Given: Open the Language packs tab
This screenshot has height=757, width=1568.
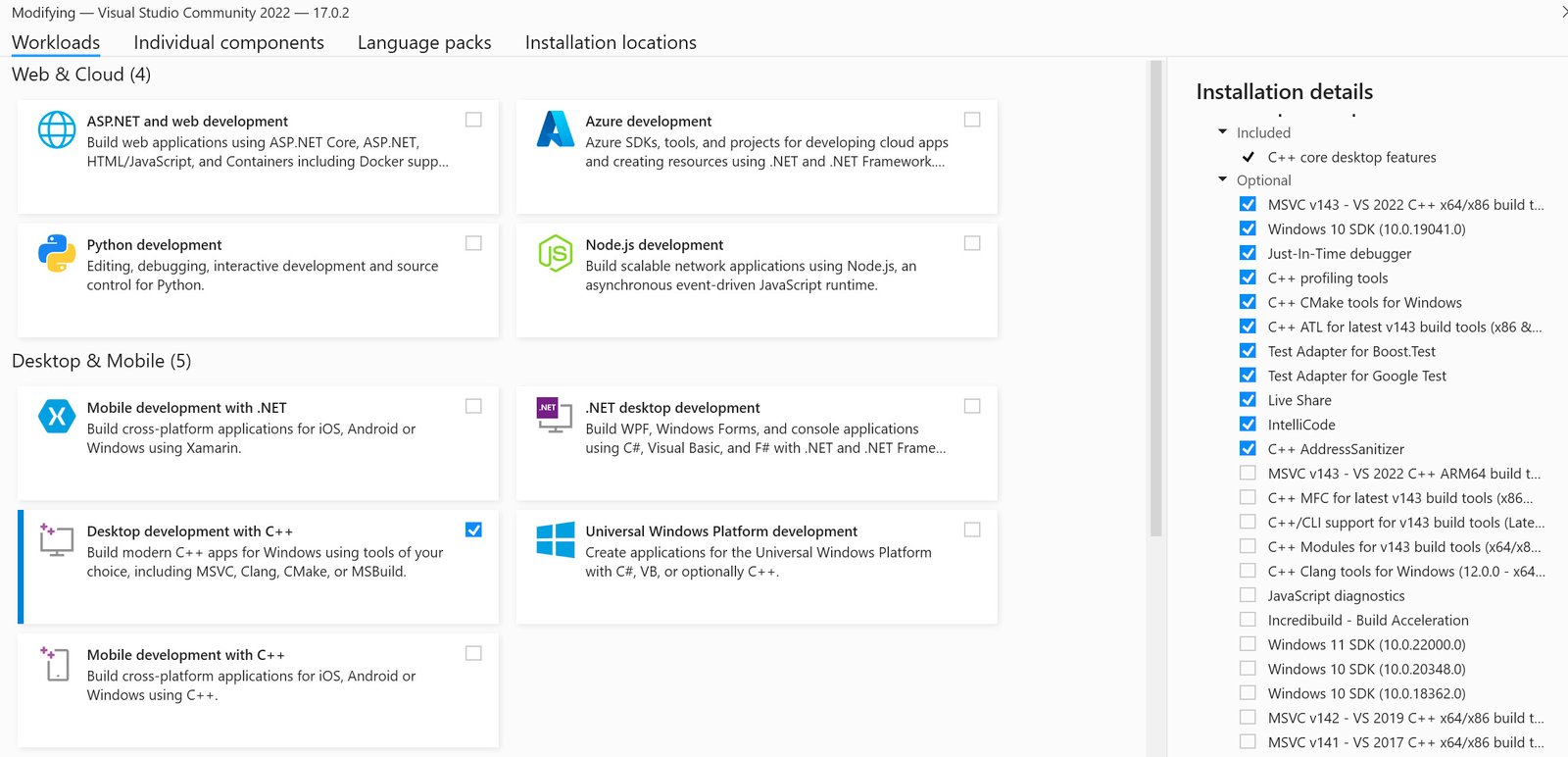Looking at the screenshot, I should click(x=424, y=42).
